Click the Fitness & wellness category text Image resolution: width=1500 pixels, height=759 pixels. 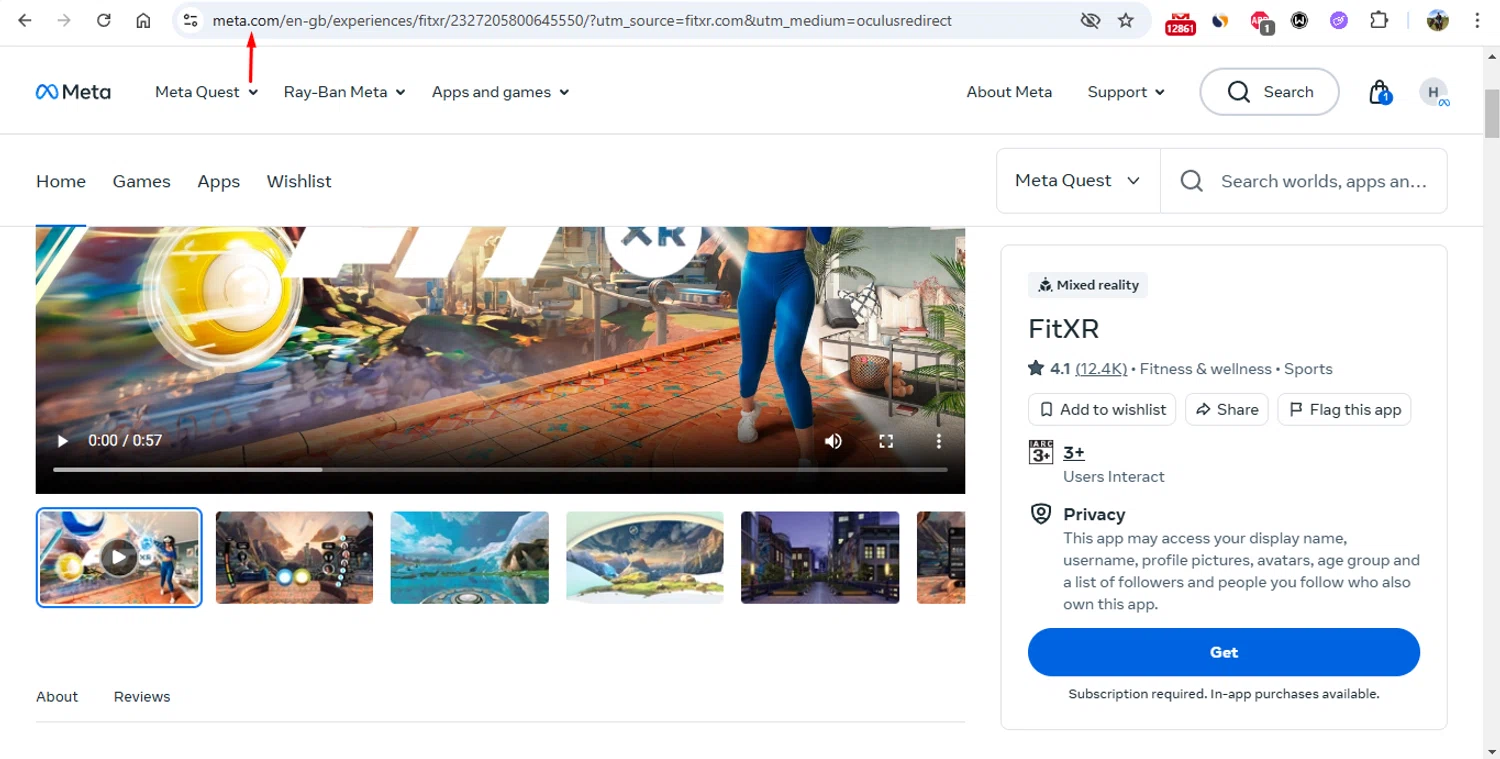click(1205, 369)
